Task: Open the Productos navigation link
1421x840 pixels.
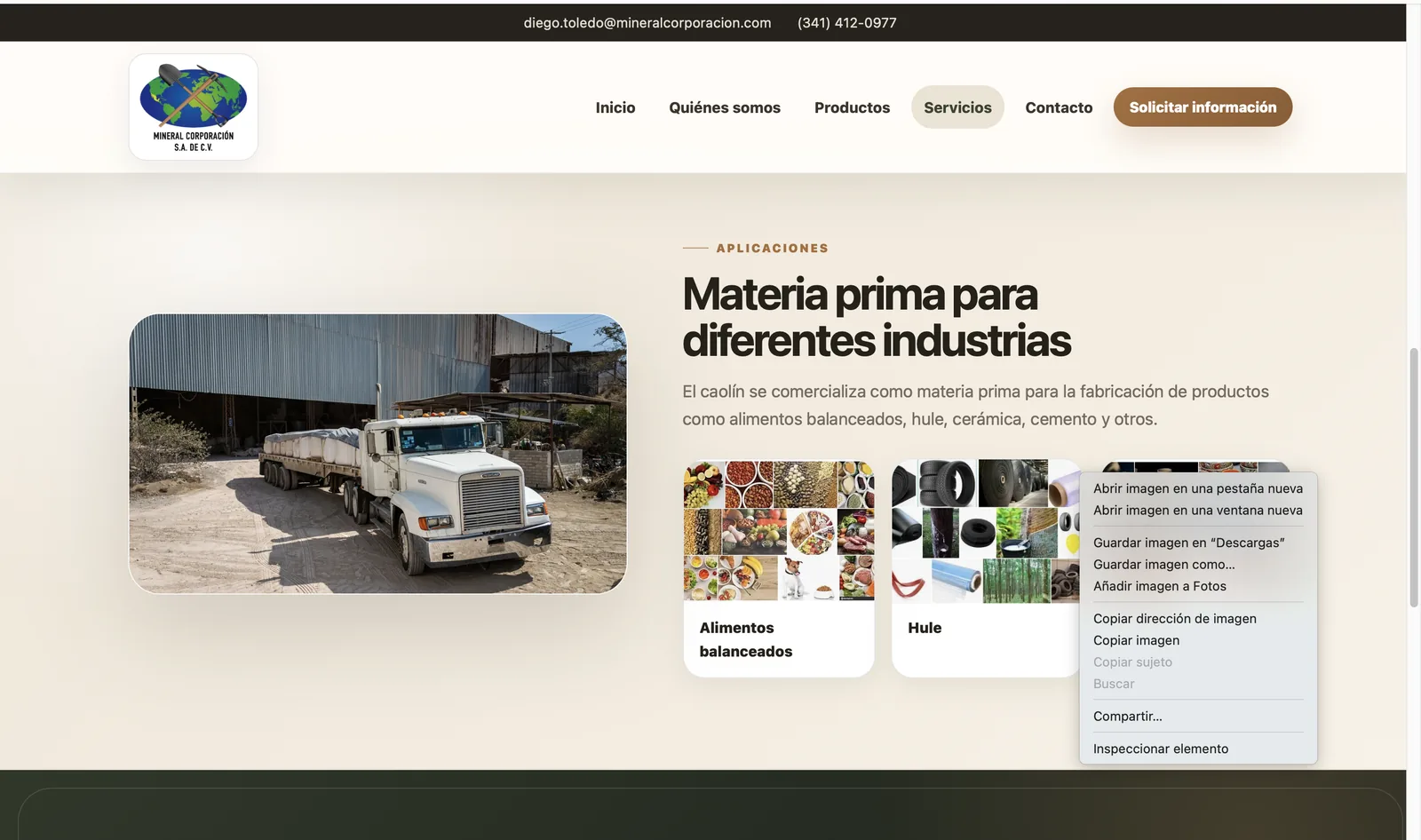Action: pos(852,107)
